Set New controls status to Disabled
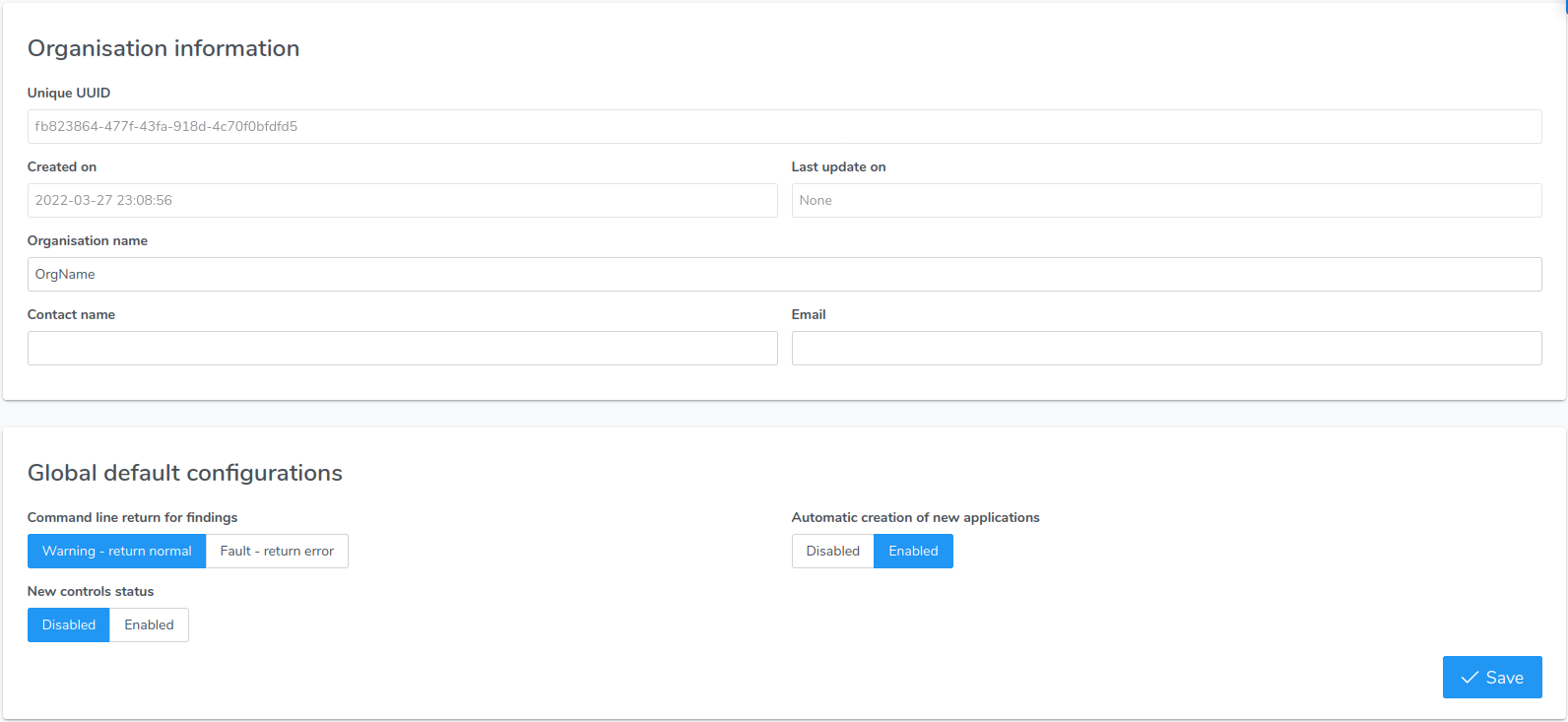Viewport: 1568px width, 722px height. [69, 625]
